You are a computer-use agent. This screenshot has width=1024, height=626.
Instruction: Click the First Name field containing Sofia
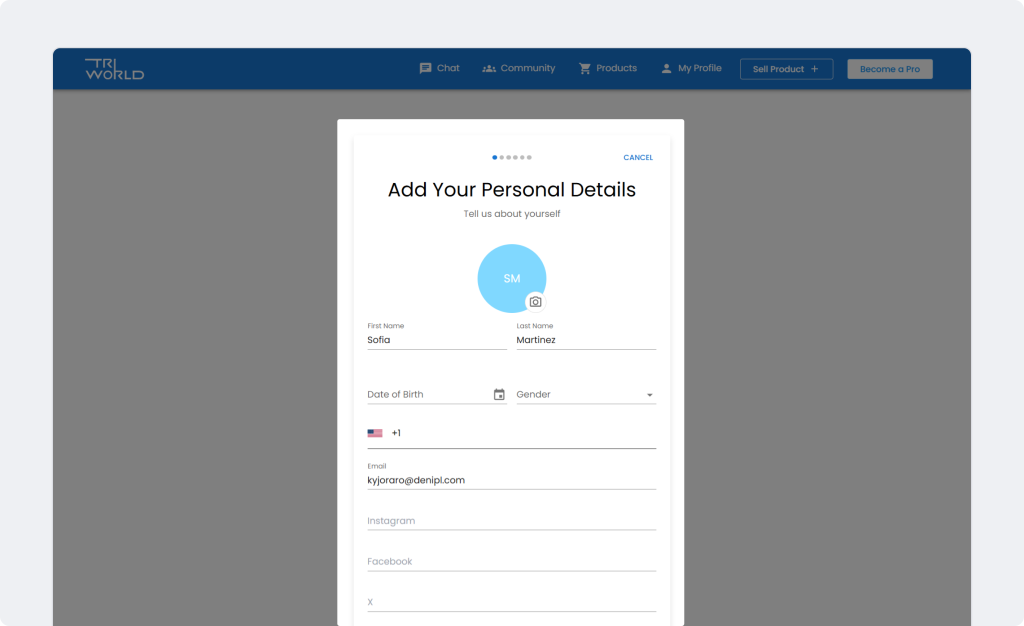tap(436, 340)
